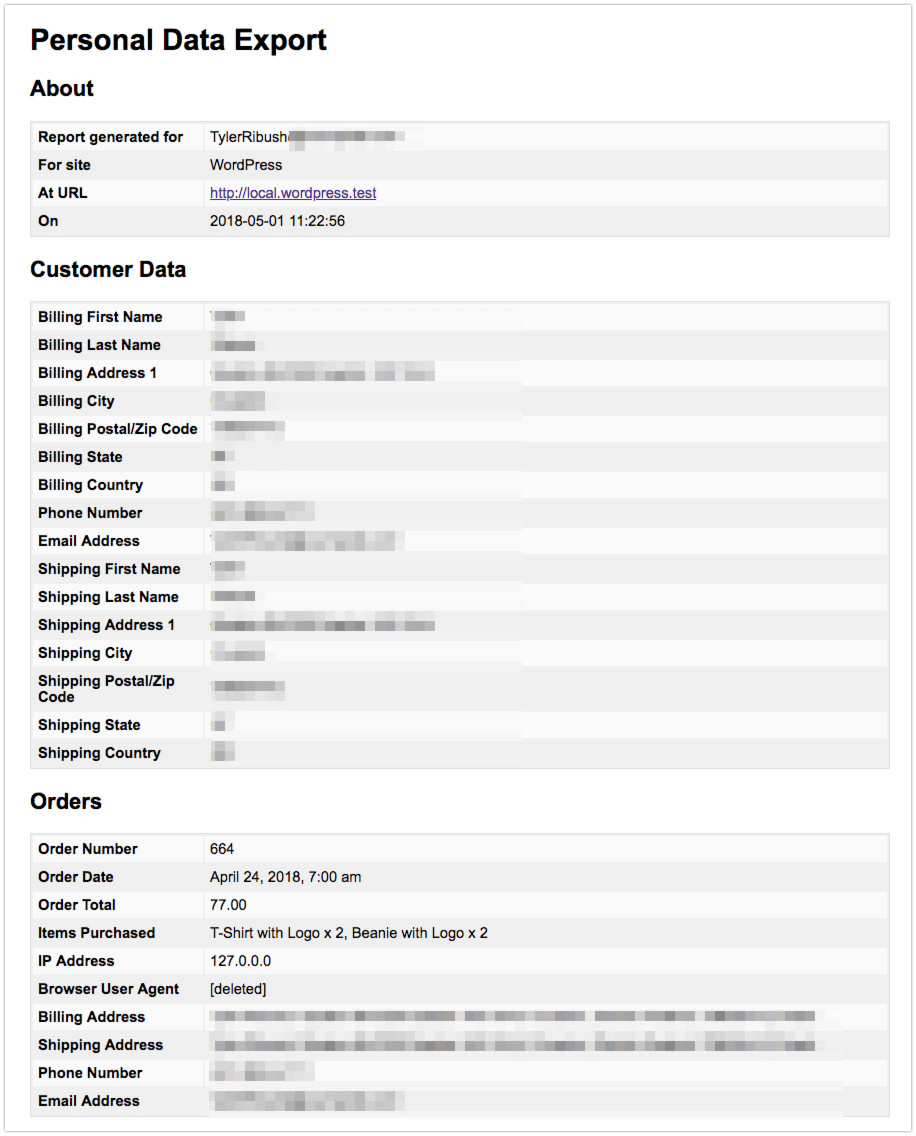This screenshot has height=1136, width=916.
Task: Click the Email Address label under Orders
Action: (88, 1100)
